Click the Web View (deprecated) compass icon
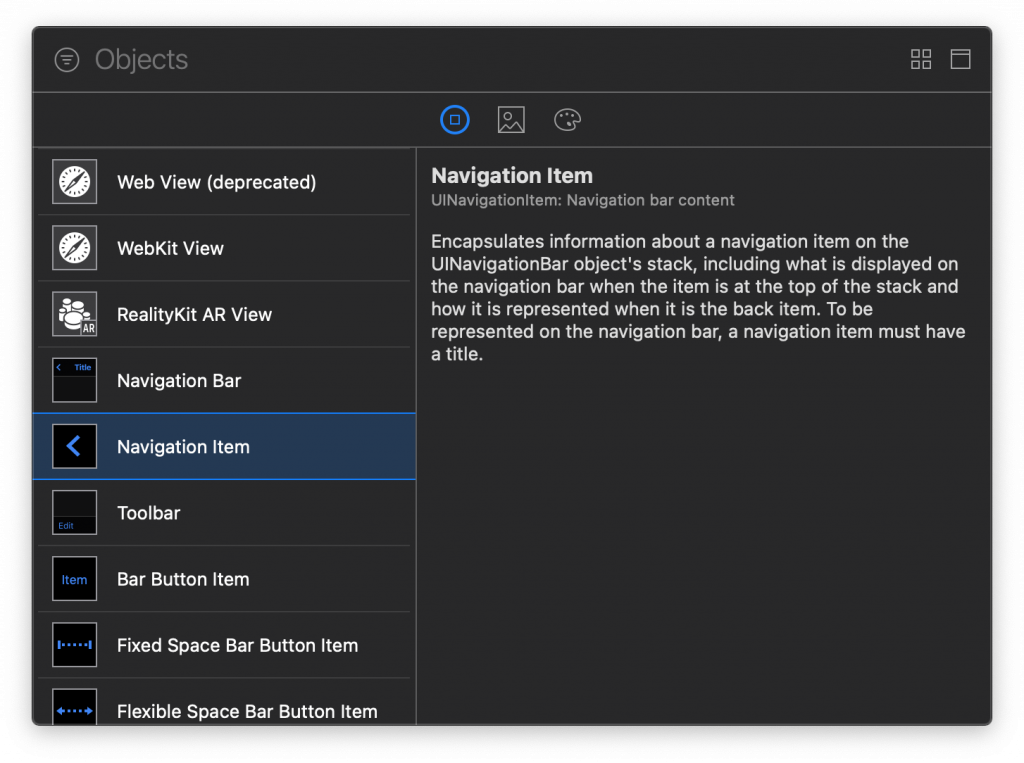 tap(75, 182)
